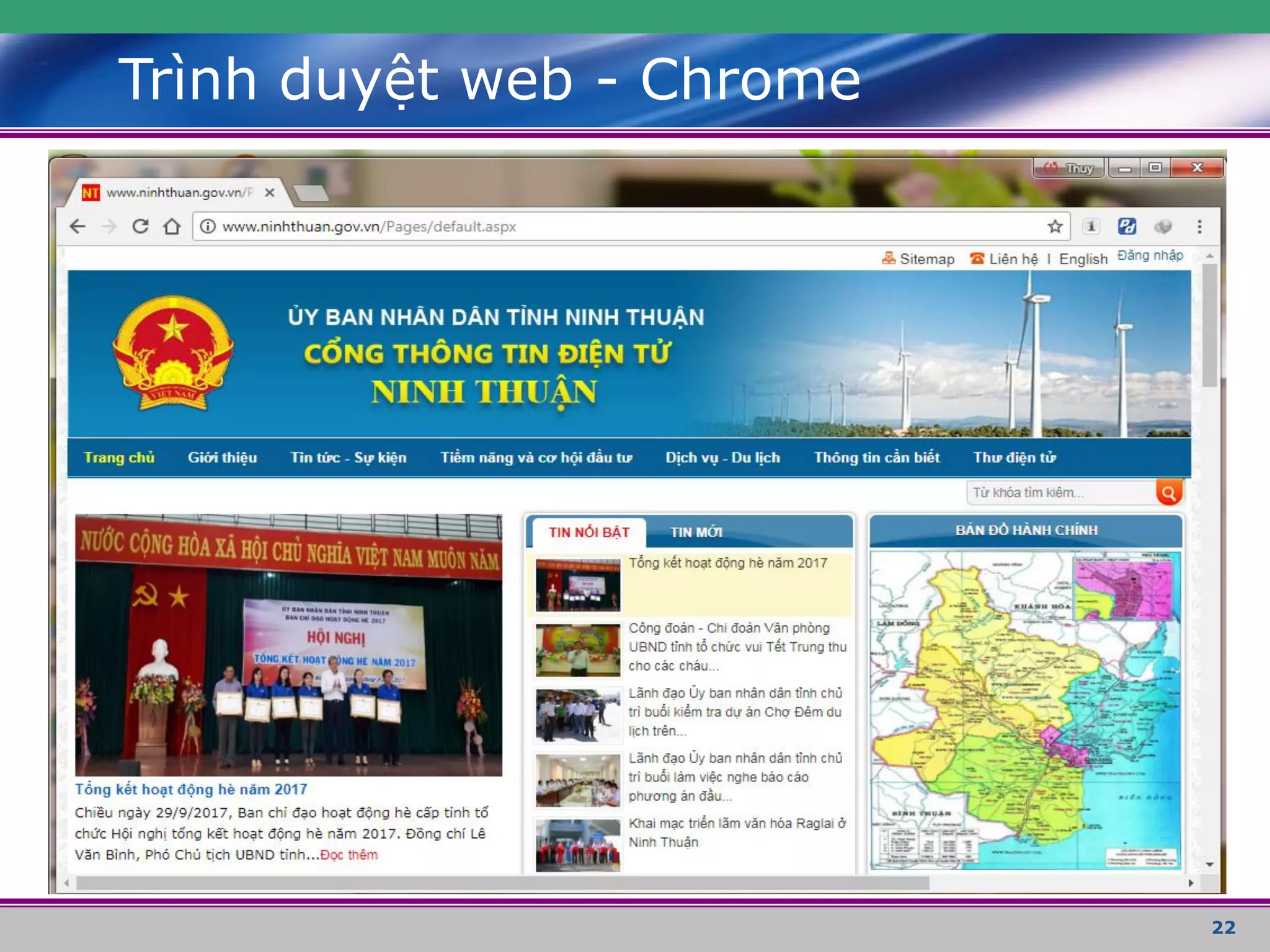Image resolution: width=1270 pixels, height=952 pixels.
Task: Click the browser Forward arrow
Action: pos(109,226)
